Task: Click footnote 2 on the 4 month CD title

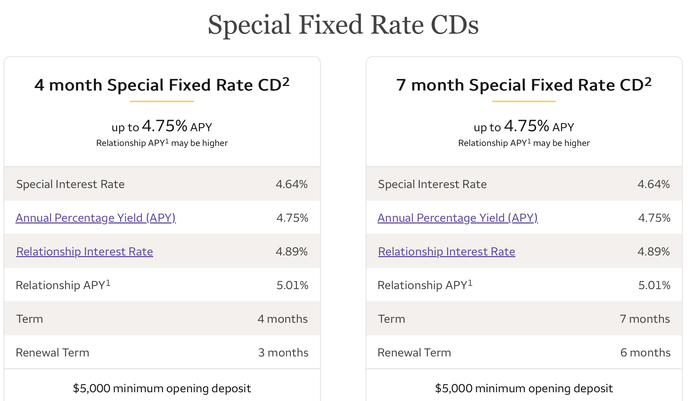Action: [286, 81]
